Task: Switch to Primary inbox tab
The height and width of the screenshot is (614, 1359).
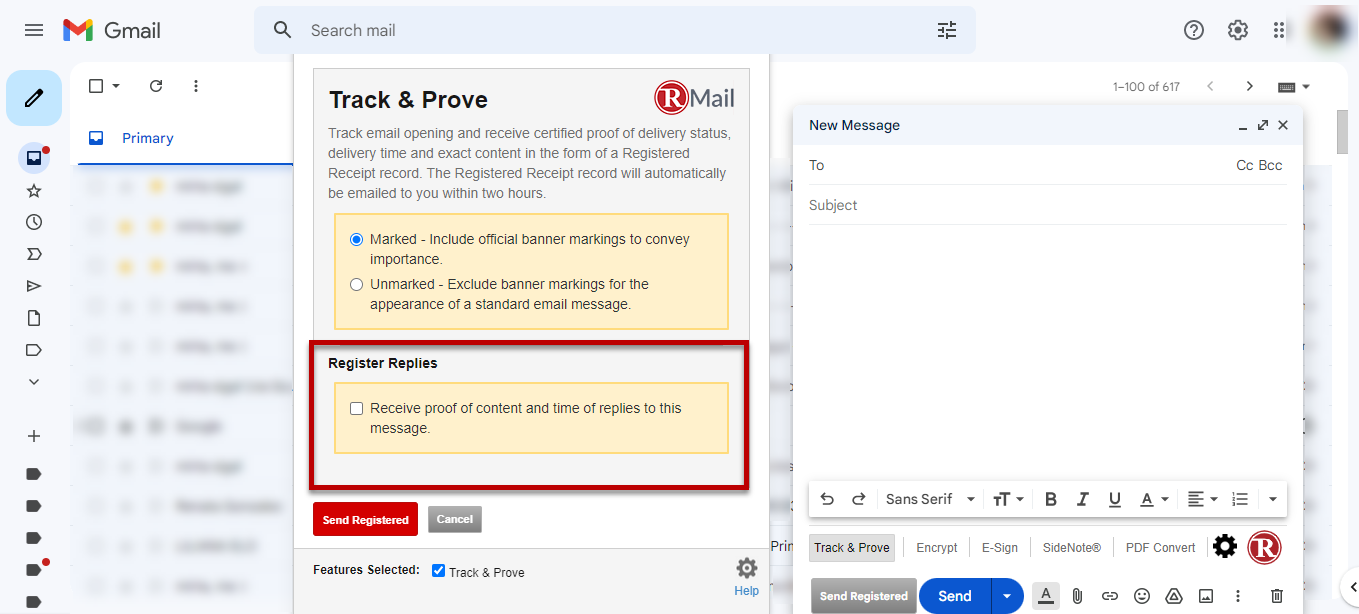Action: point(148,138)
